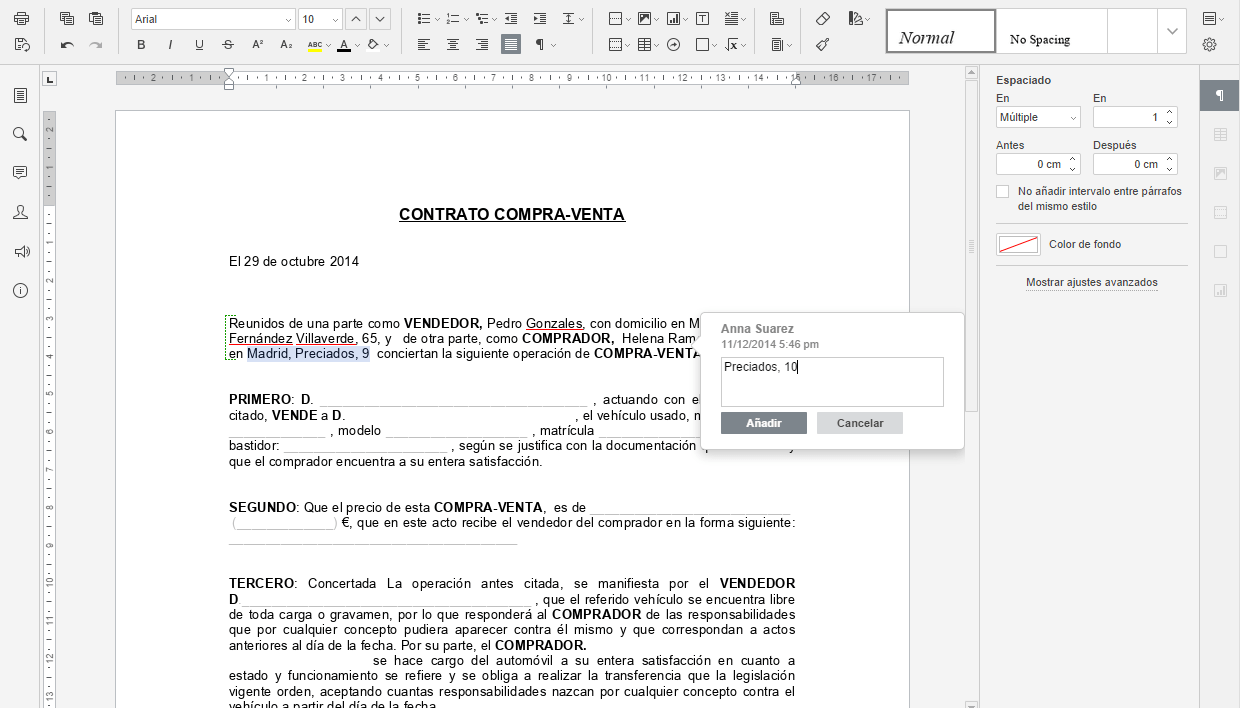Apply subscript formatting

287,44
